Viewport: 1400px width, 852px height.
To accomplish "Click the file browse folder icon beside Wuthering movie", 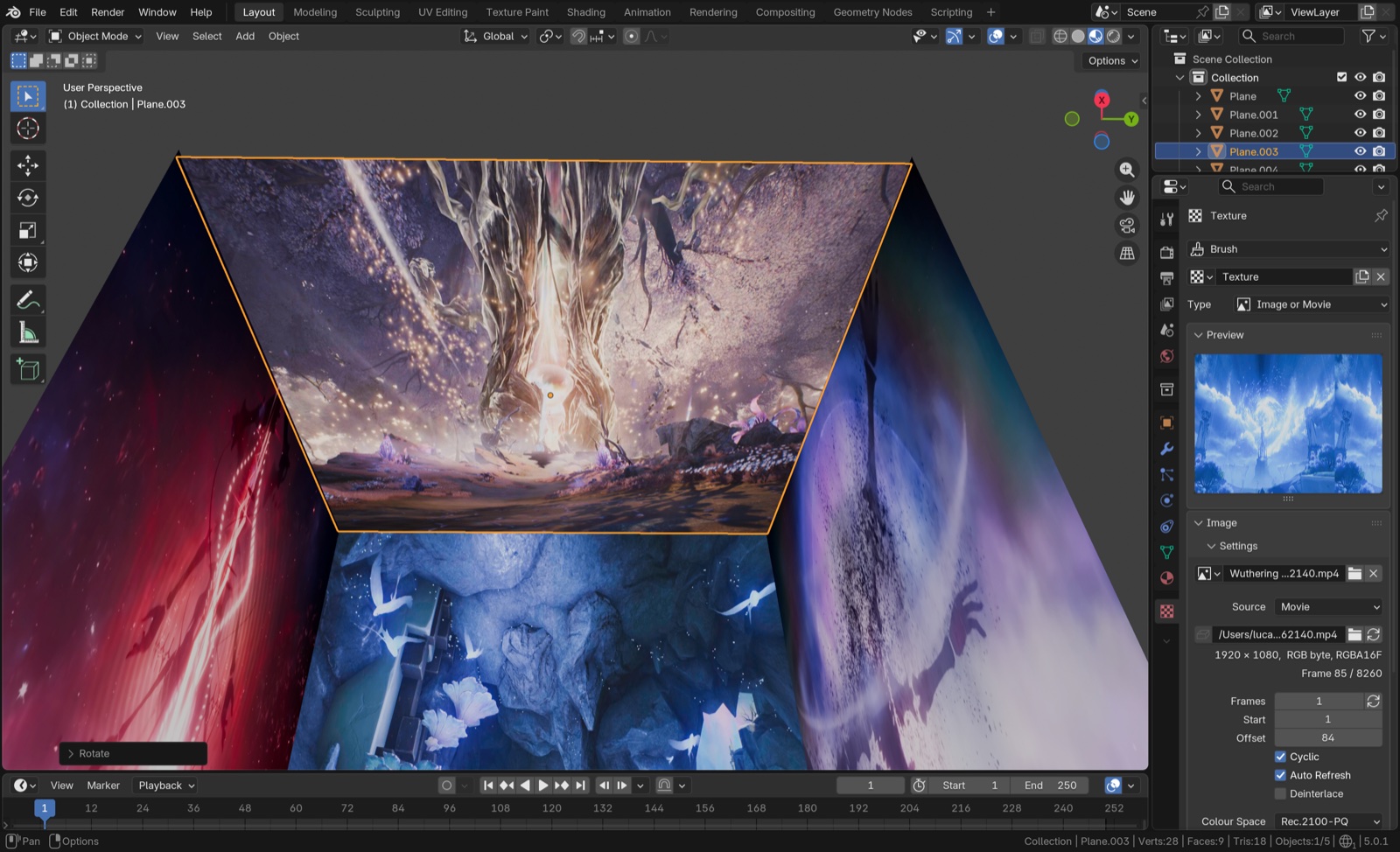I will [x=1354, y=574].
